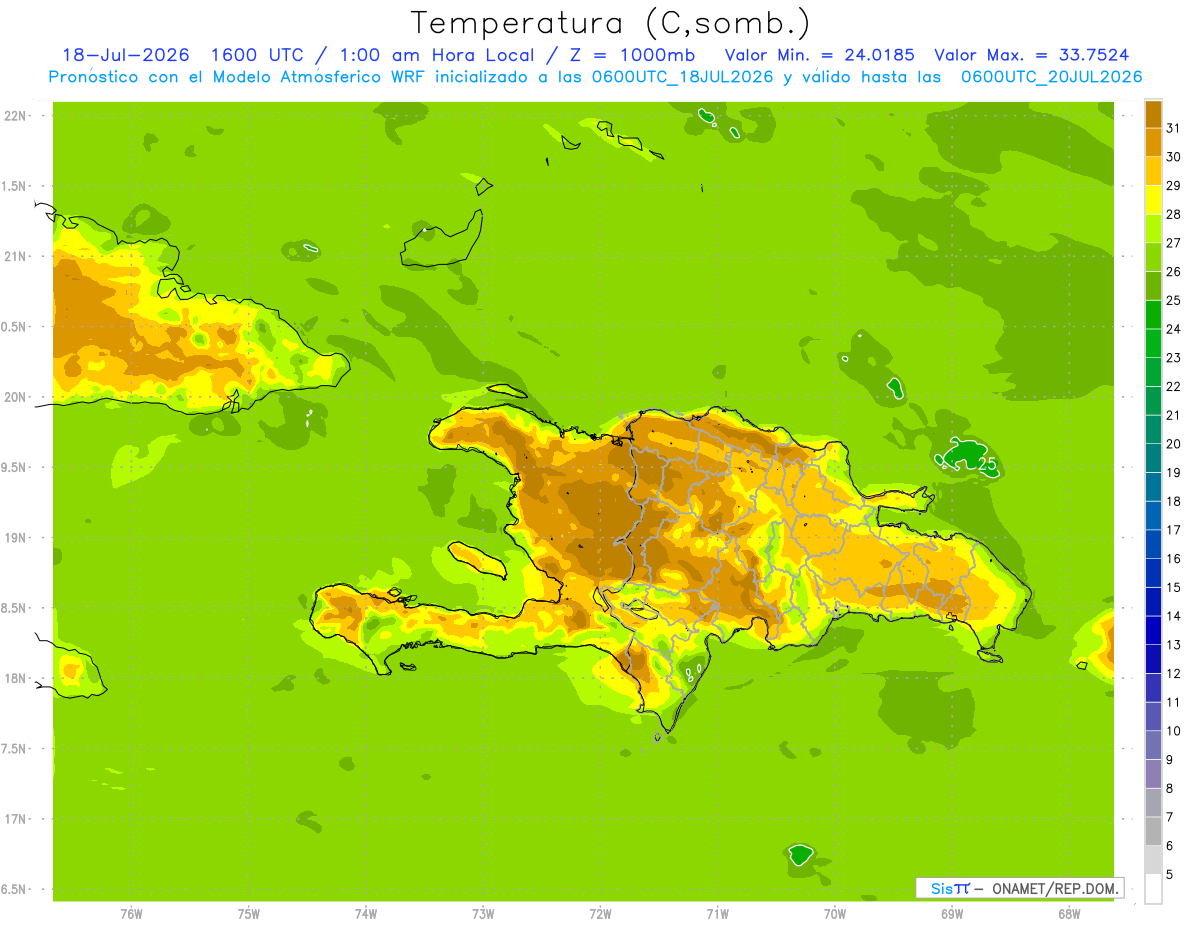1200x927 pixels.
Task: Click the colorbar swatch between 5 and 6
Action: point(1153,860)
